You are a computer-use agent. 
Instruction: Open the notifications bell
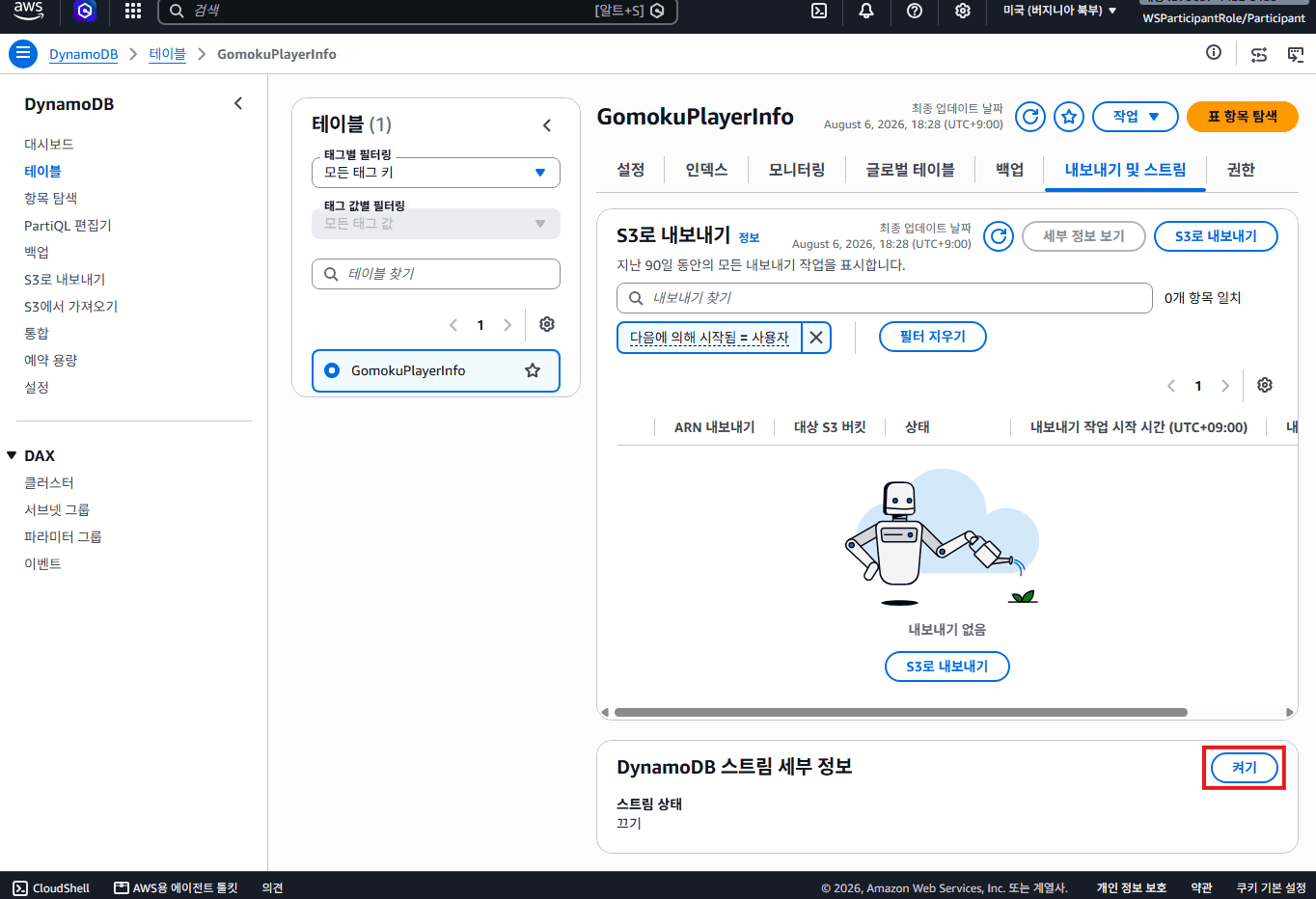pos(866,11)
